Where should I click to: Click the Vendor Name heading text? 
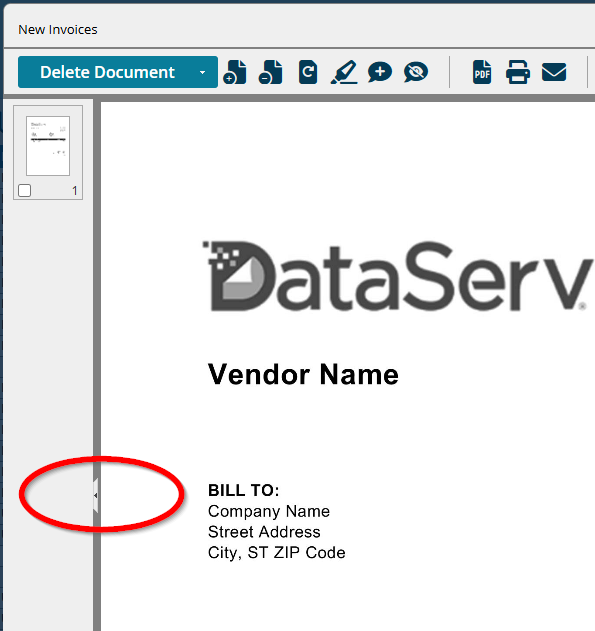pyautogui.click(x=303, y=374)
